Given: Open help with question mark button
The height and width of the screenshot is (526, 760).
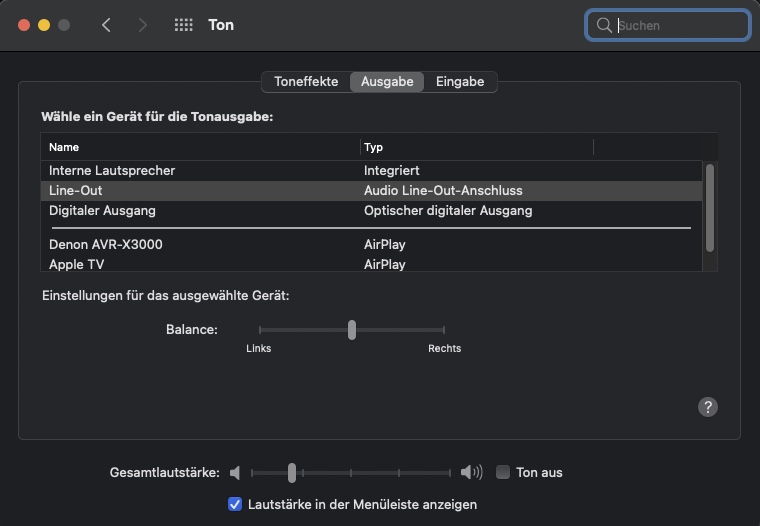Looking at the screenshot, I should click(708, 406).
